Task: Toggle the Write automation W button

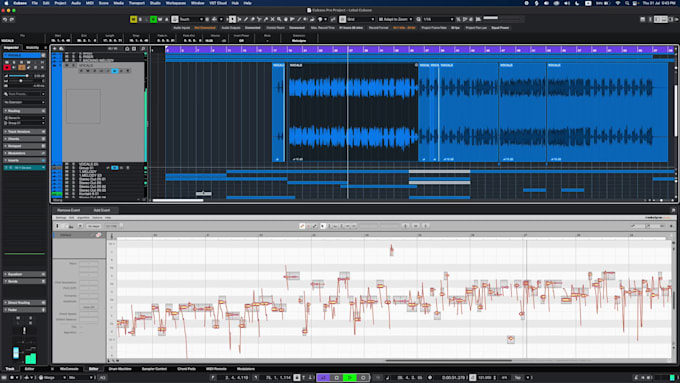Action: 160,20
